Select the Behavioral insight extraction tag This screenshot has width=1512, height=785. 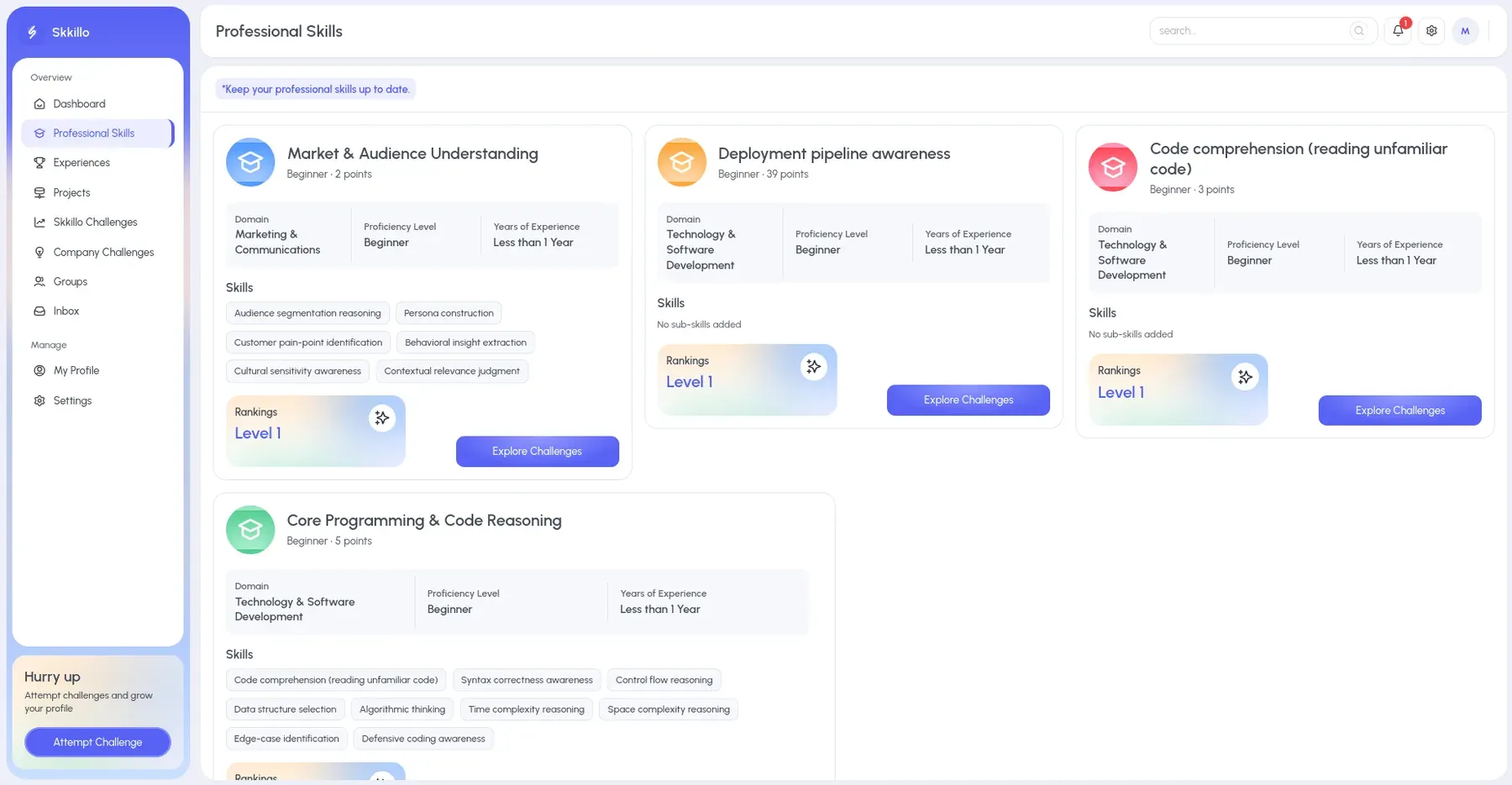(466, 343)
